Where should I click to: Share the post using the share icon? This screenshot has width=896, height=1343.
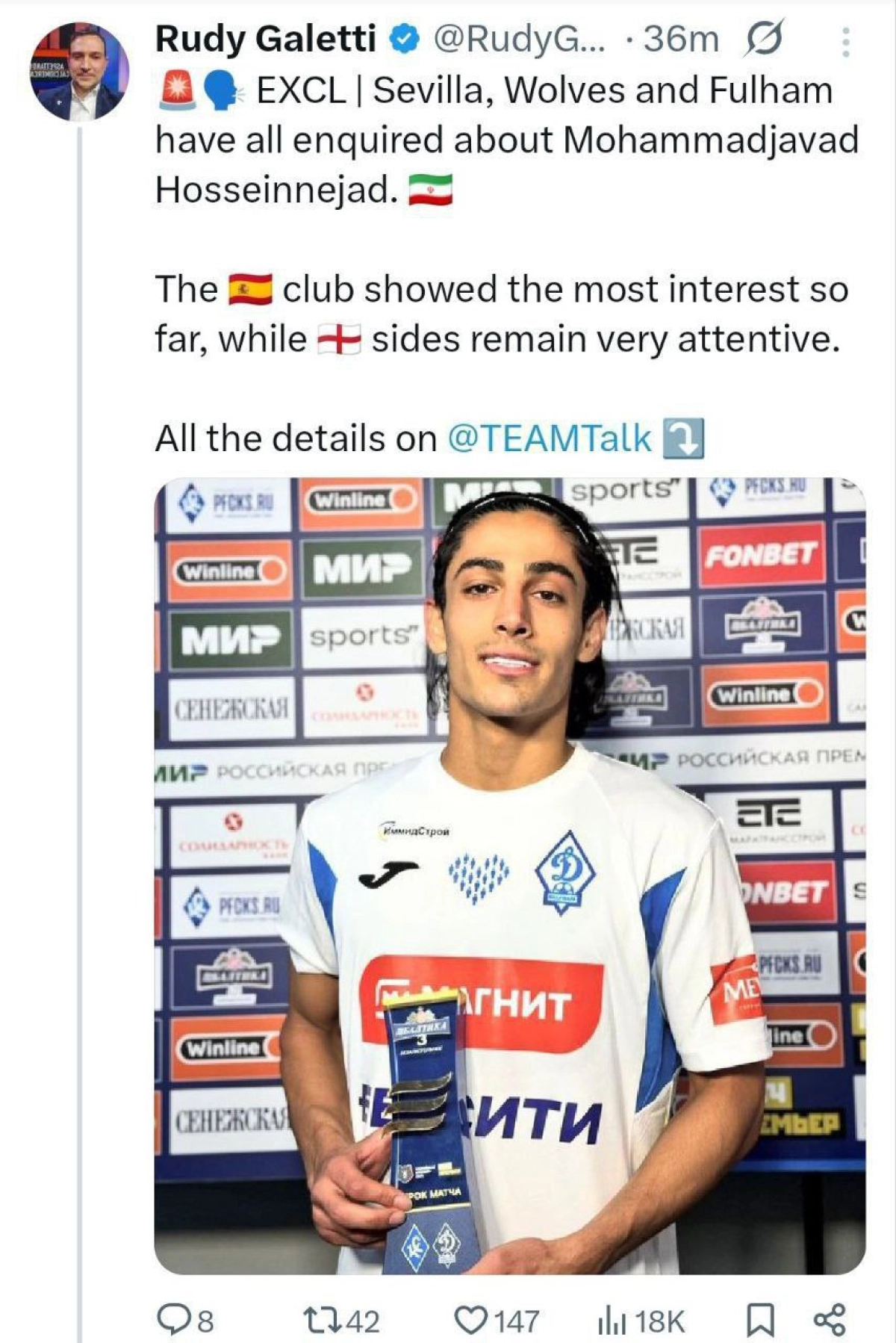[830, 1320]
